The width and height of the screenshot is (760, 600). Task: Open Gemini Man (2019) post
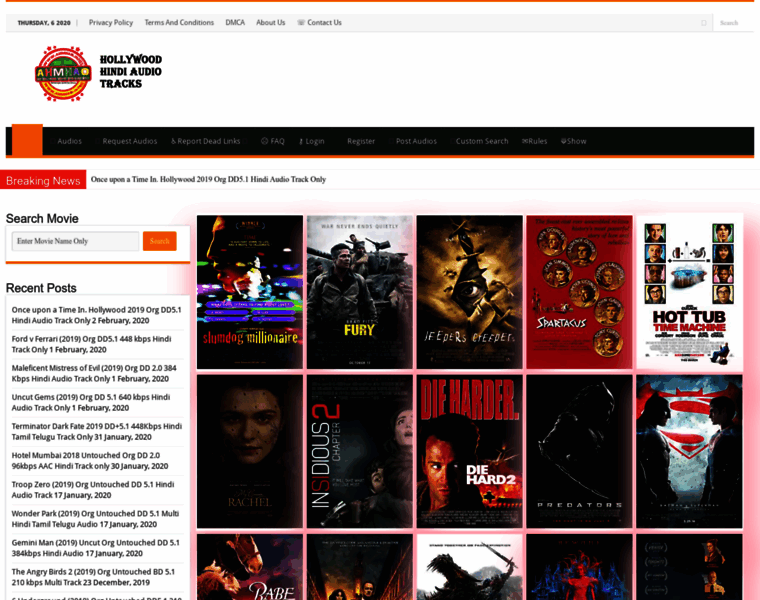point(95,548)
